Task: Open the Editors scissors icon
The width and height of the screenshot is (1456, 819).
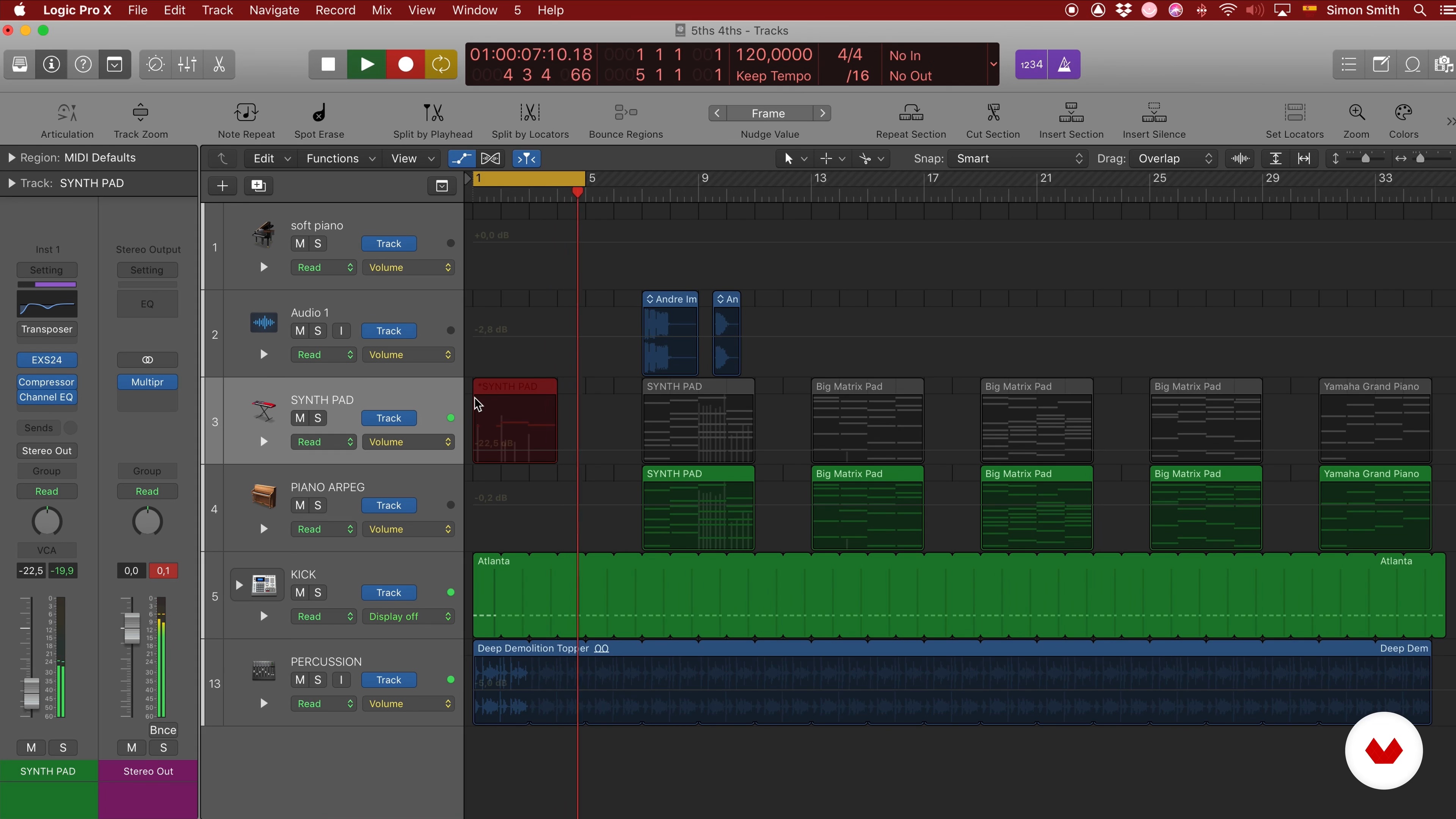Action: click(x=219, y=64)
